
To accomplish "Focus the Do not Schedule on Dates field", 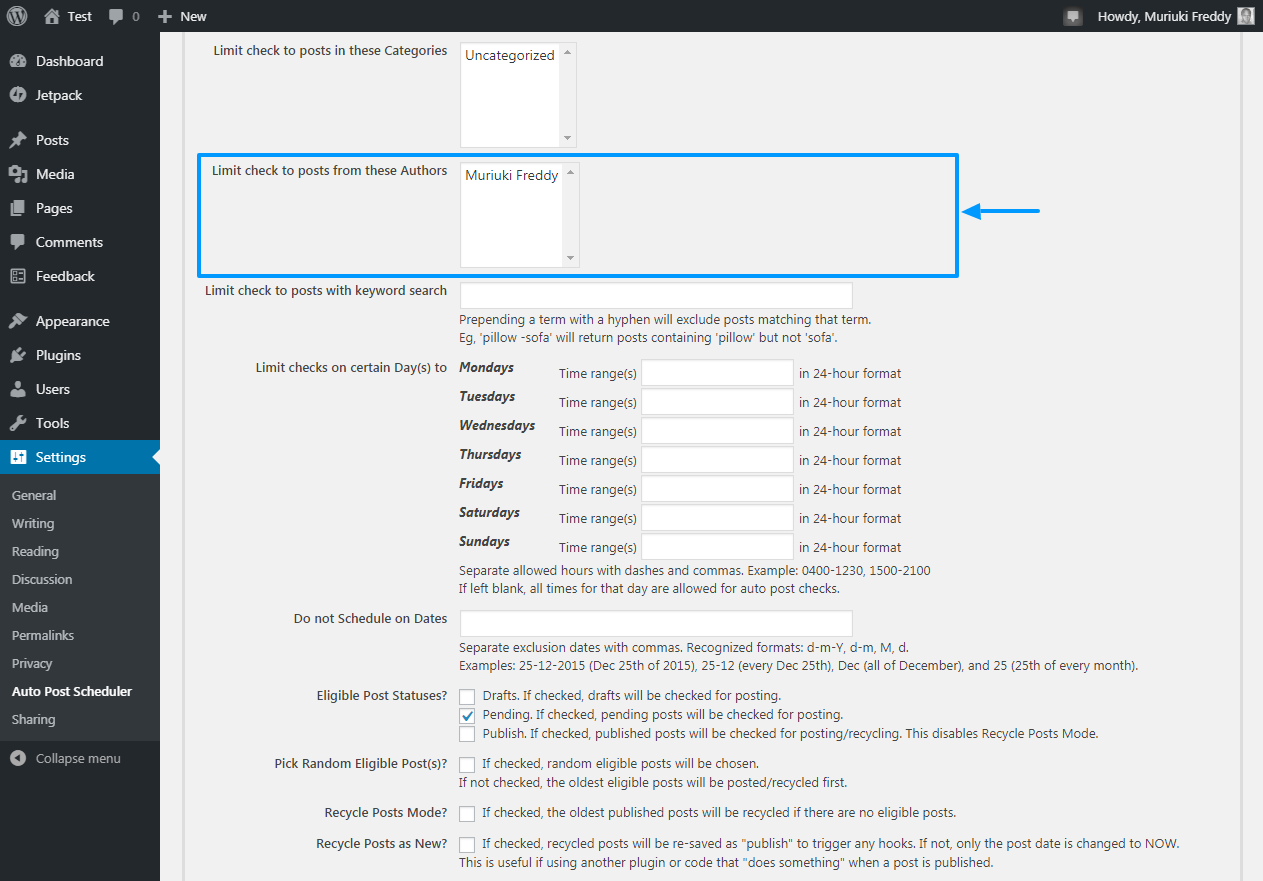I will click(656, 623).
